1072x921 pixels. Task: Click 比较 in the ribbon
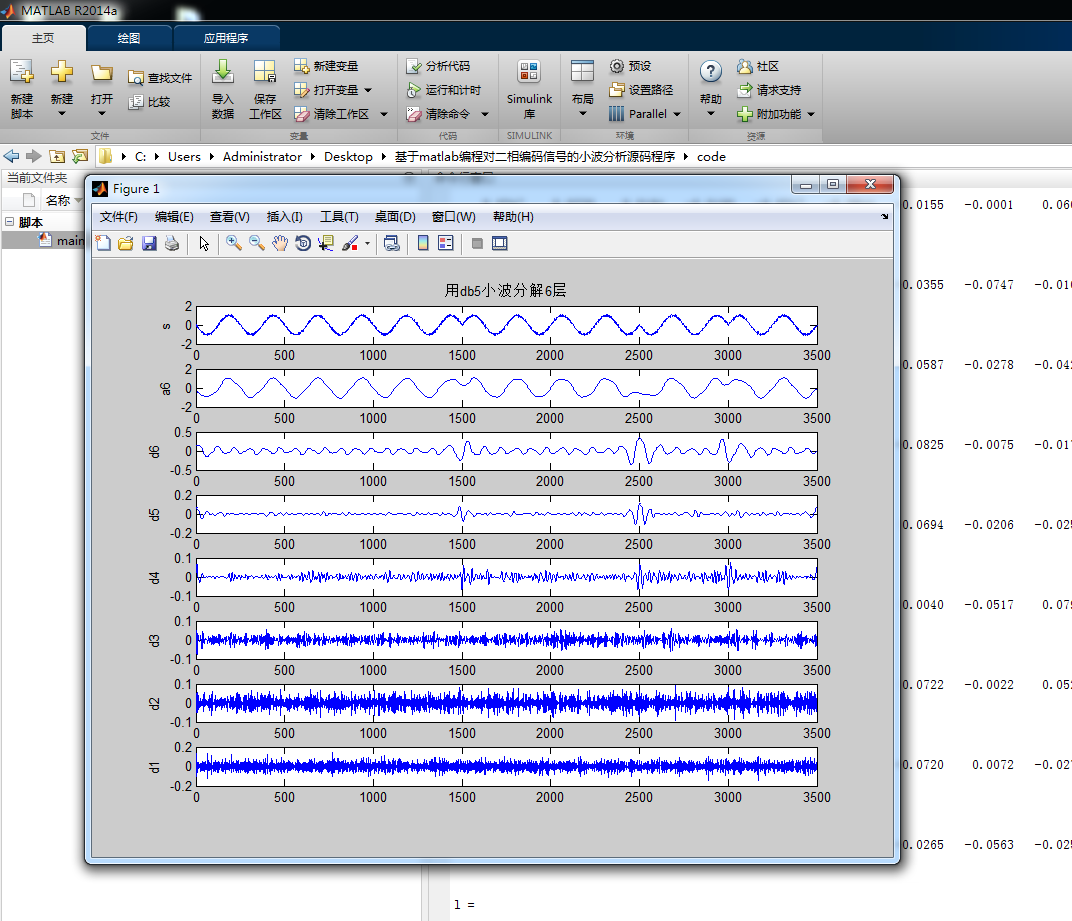(x=149, y=102)
